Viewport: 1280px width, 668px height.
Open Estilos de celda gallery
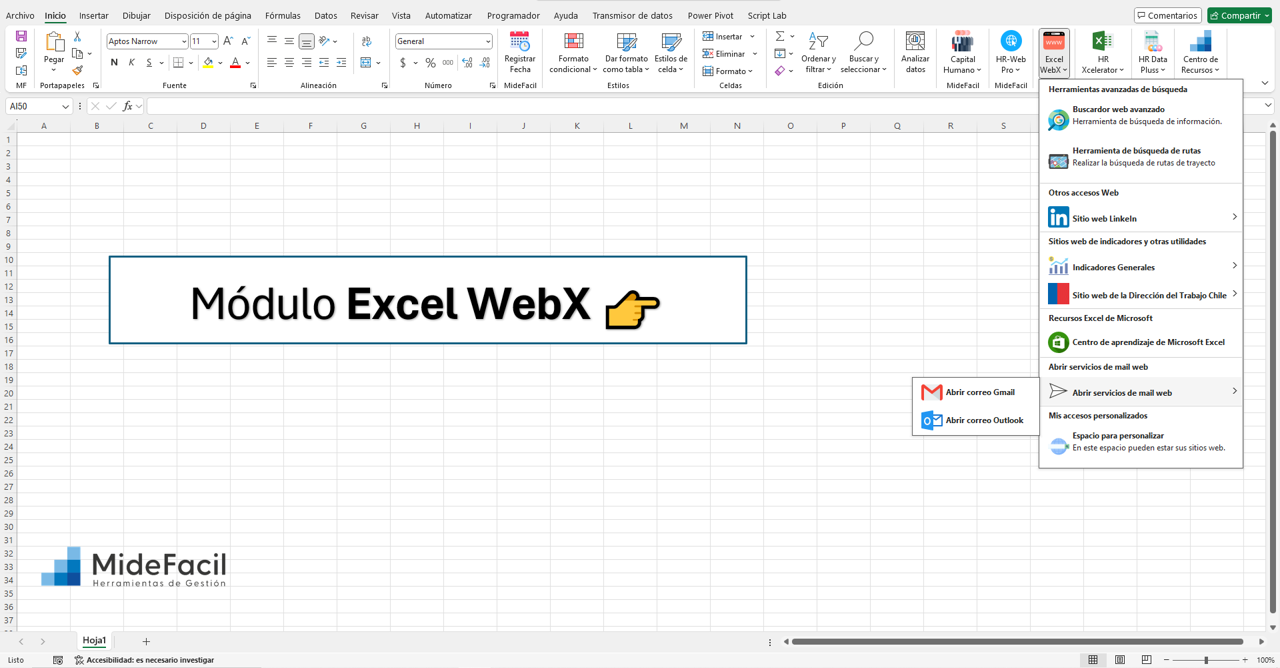[671, 52]
